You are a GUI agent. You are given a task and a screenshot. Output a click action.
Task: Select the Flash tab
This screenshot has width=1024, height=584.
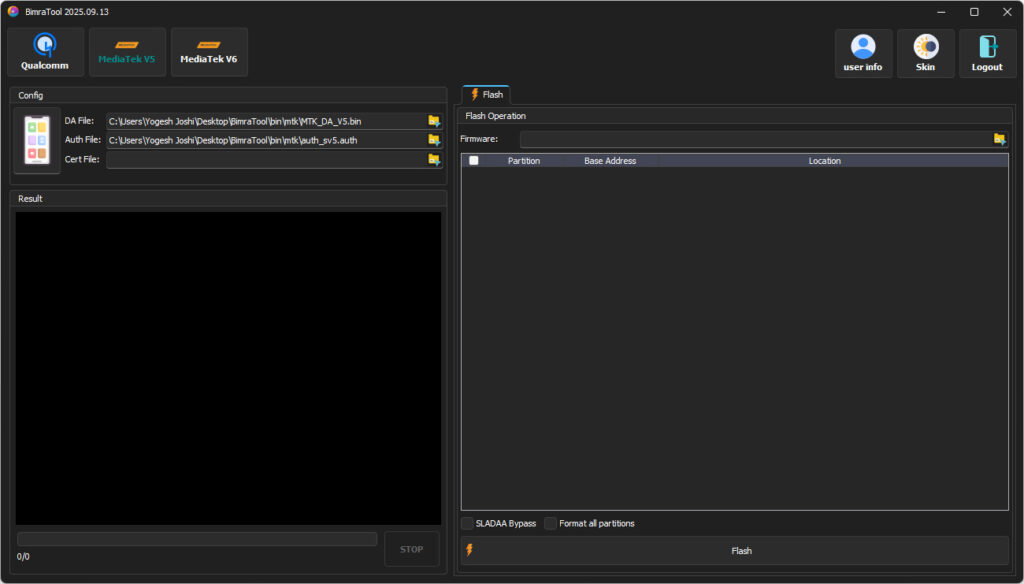(x=486, y=94)
